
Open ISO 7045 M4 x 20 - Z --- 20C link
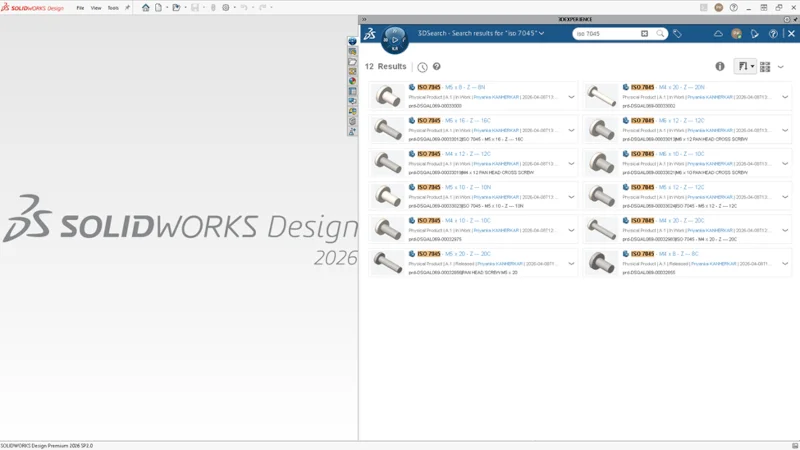668,220
